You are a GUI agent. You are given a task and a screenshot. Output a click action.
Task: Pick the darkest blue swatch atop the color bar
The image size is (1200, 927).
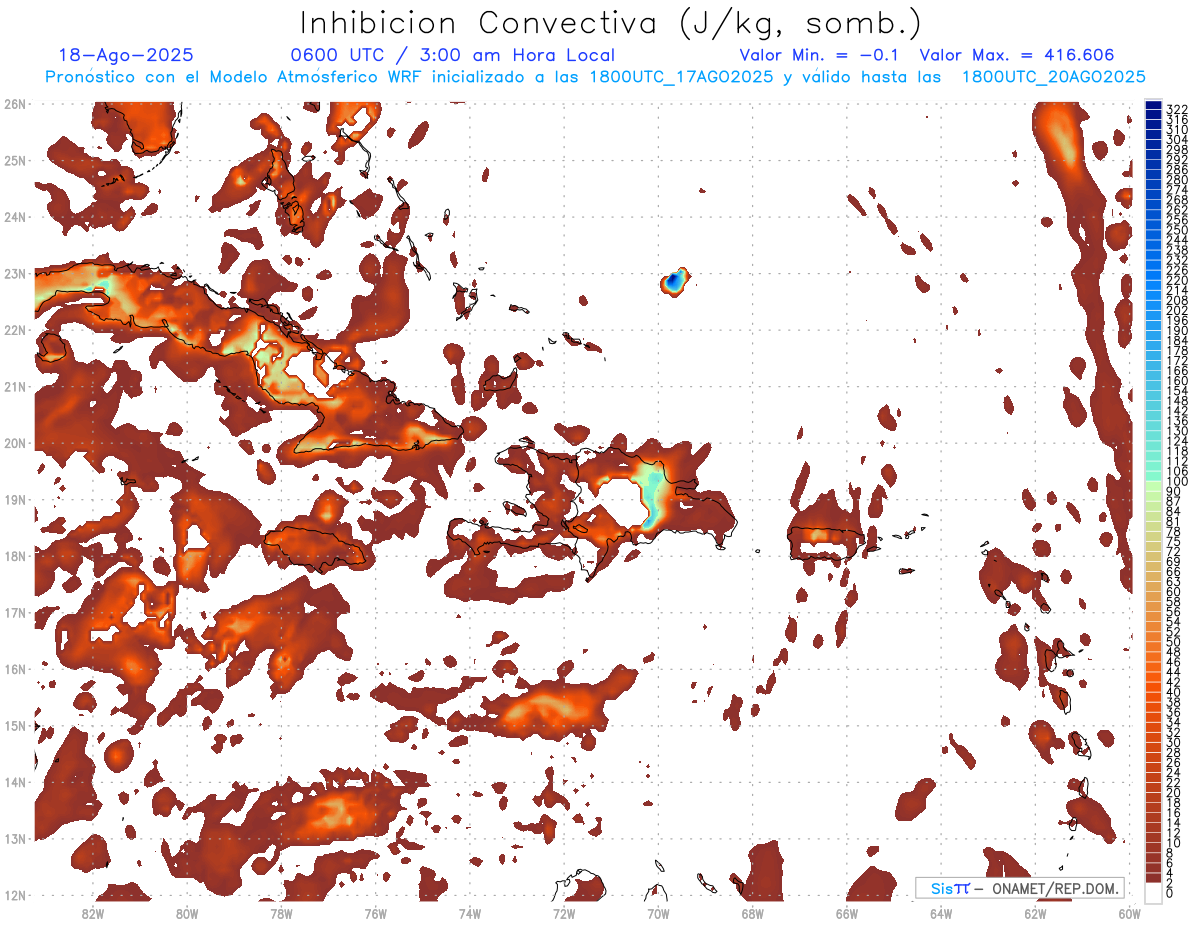point(1153,104)
